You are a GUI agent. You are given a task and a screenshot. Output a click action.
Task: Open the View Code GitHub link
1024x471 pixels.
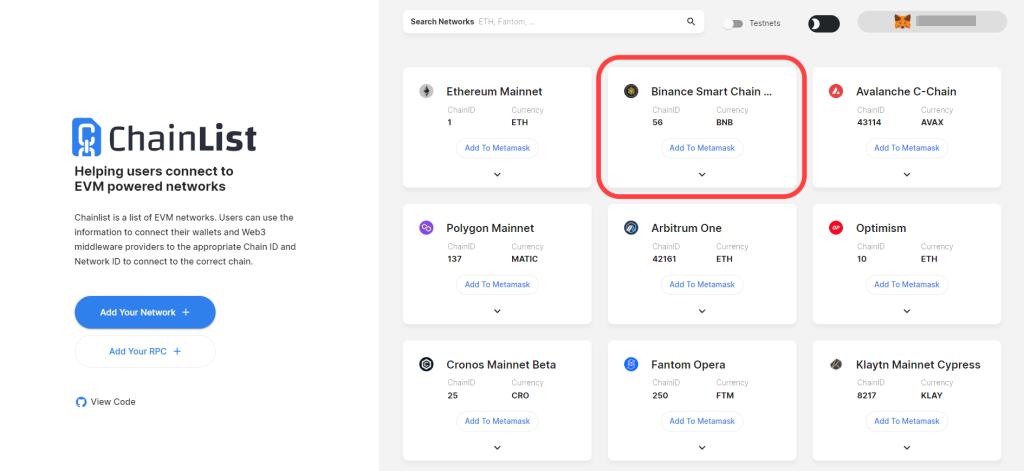click(x=106, y=402)
